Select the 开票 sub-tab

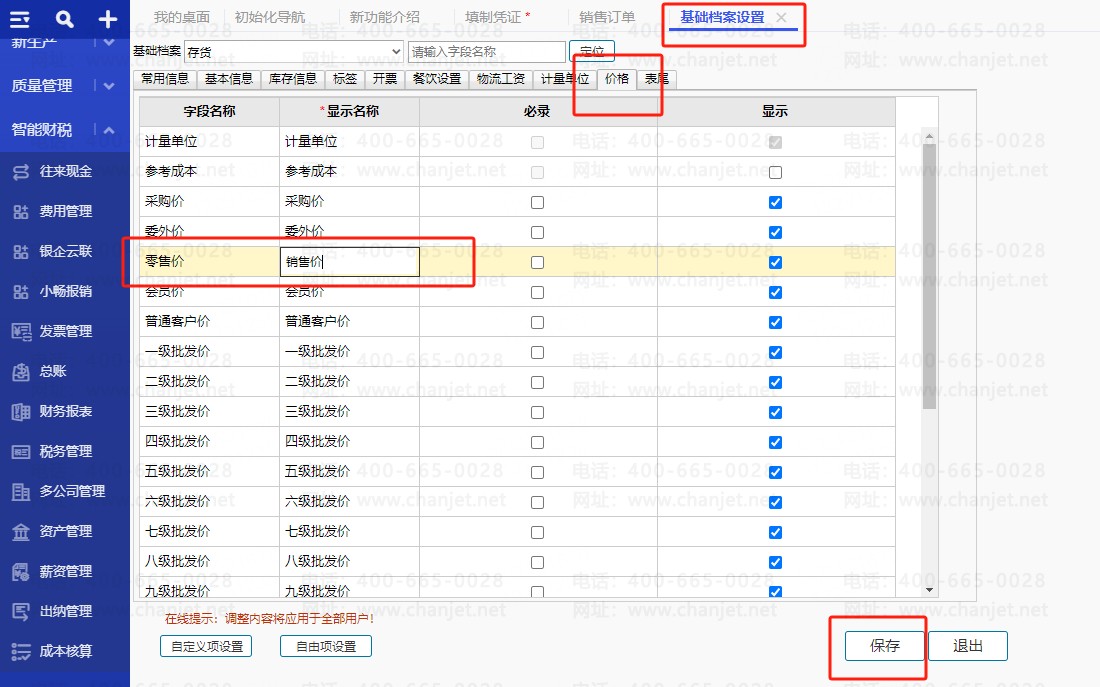click(x=384, y=79)
